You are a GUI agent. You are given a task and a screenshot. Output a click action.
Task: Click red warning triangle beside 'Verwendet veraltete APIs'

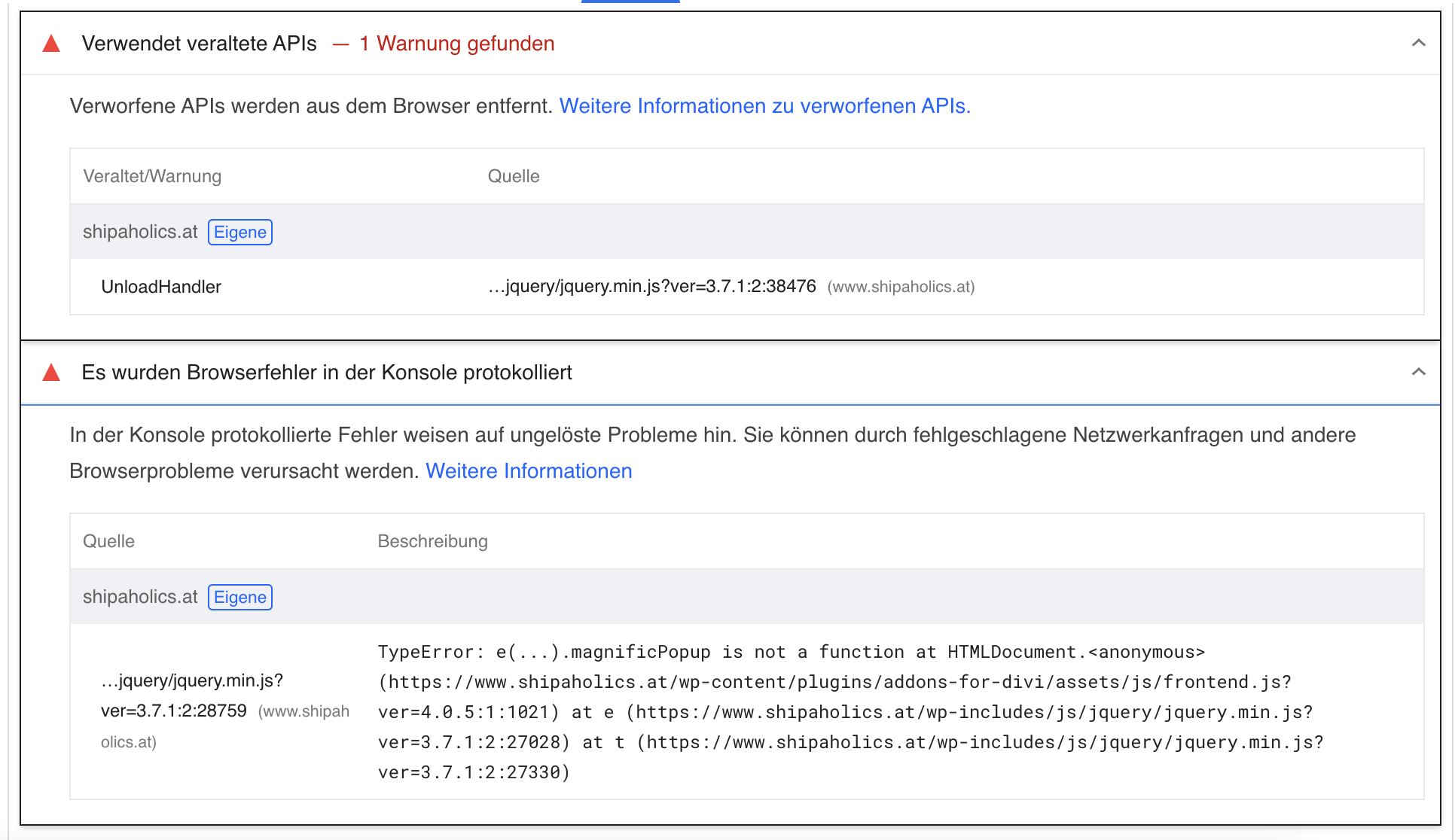(51, 44)
